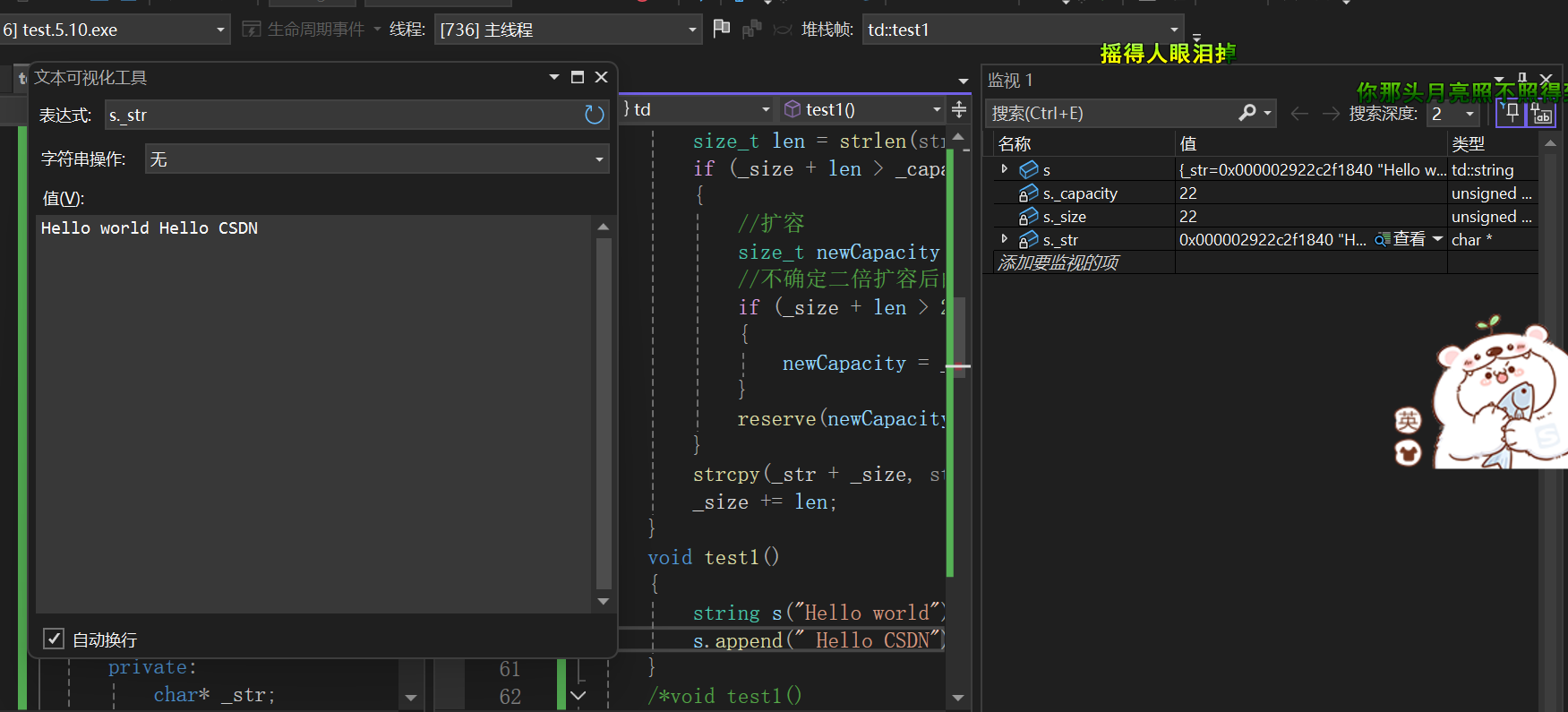Maximize the 文本可视化工具 window
The height and width of the screenshot is (712, 1568).
tap(578, 77)
